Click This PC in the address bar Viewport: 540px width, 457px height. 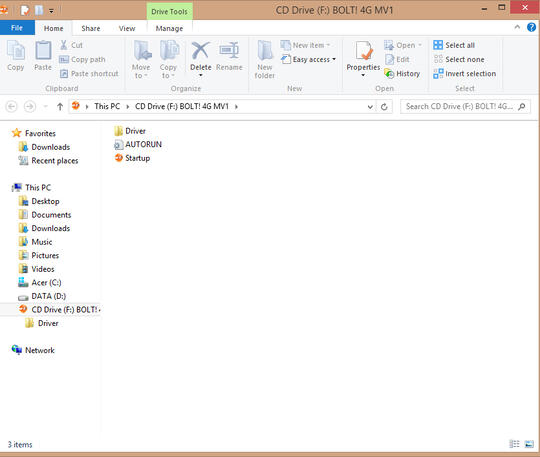[x=107, y=106]
